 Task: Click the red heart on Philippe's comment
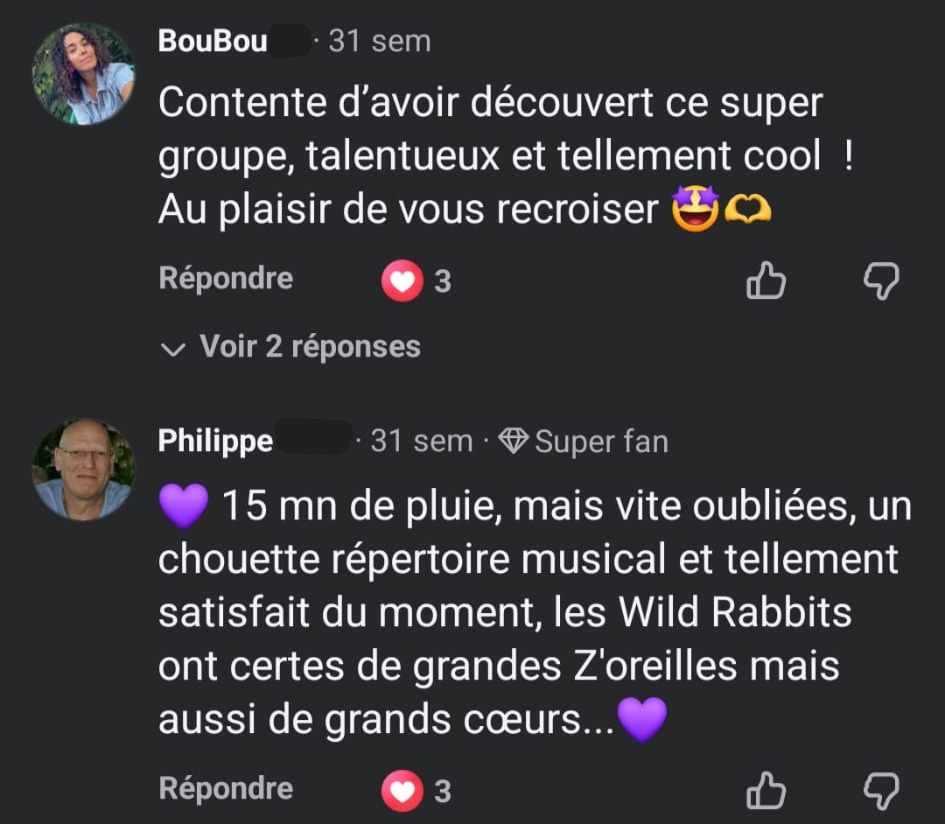pyautogui.click(x=402, y=792)
